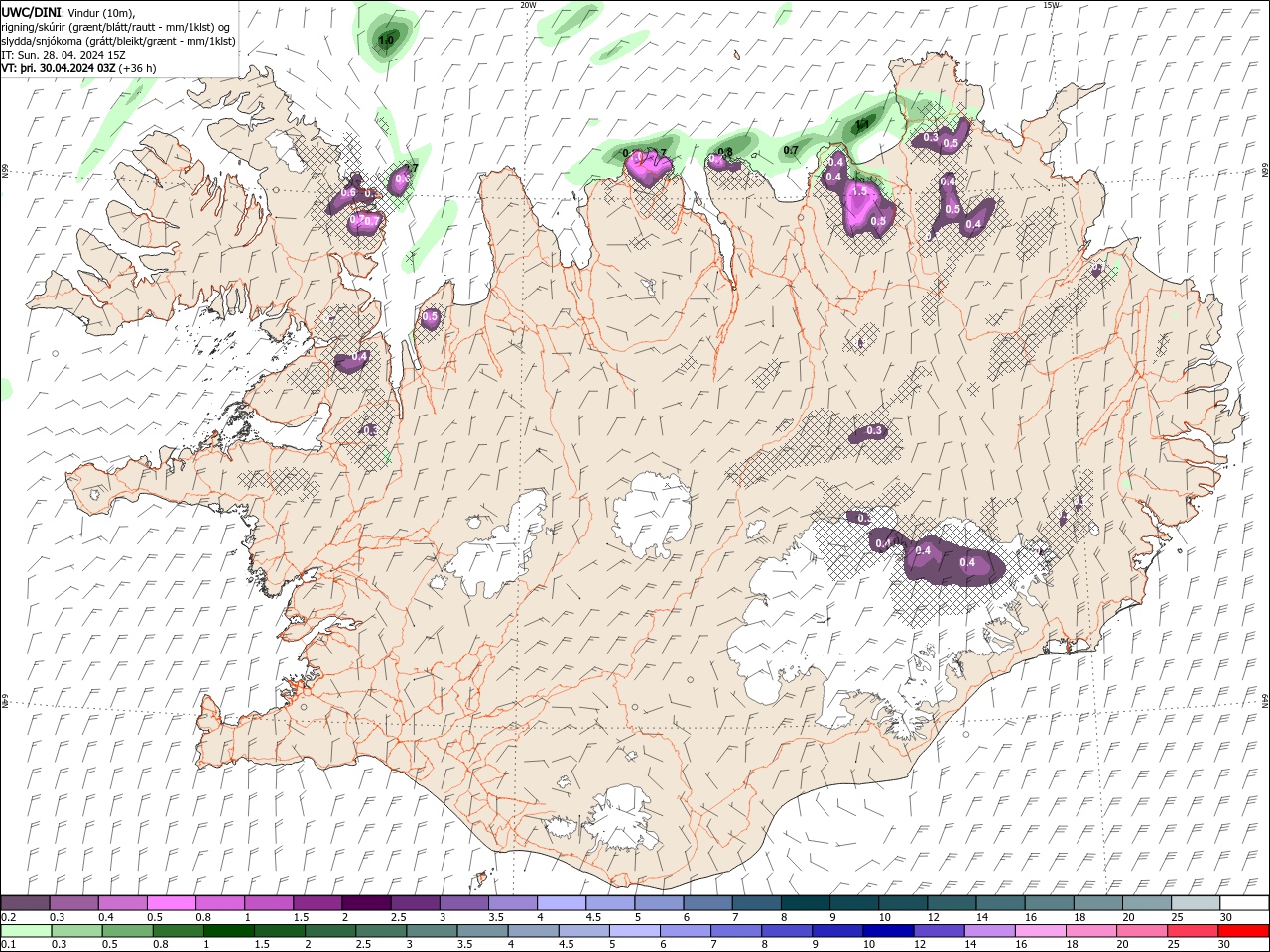
Task: Click the '0.8' value on the north coast
Action: (x=725, y=152)
